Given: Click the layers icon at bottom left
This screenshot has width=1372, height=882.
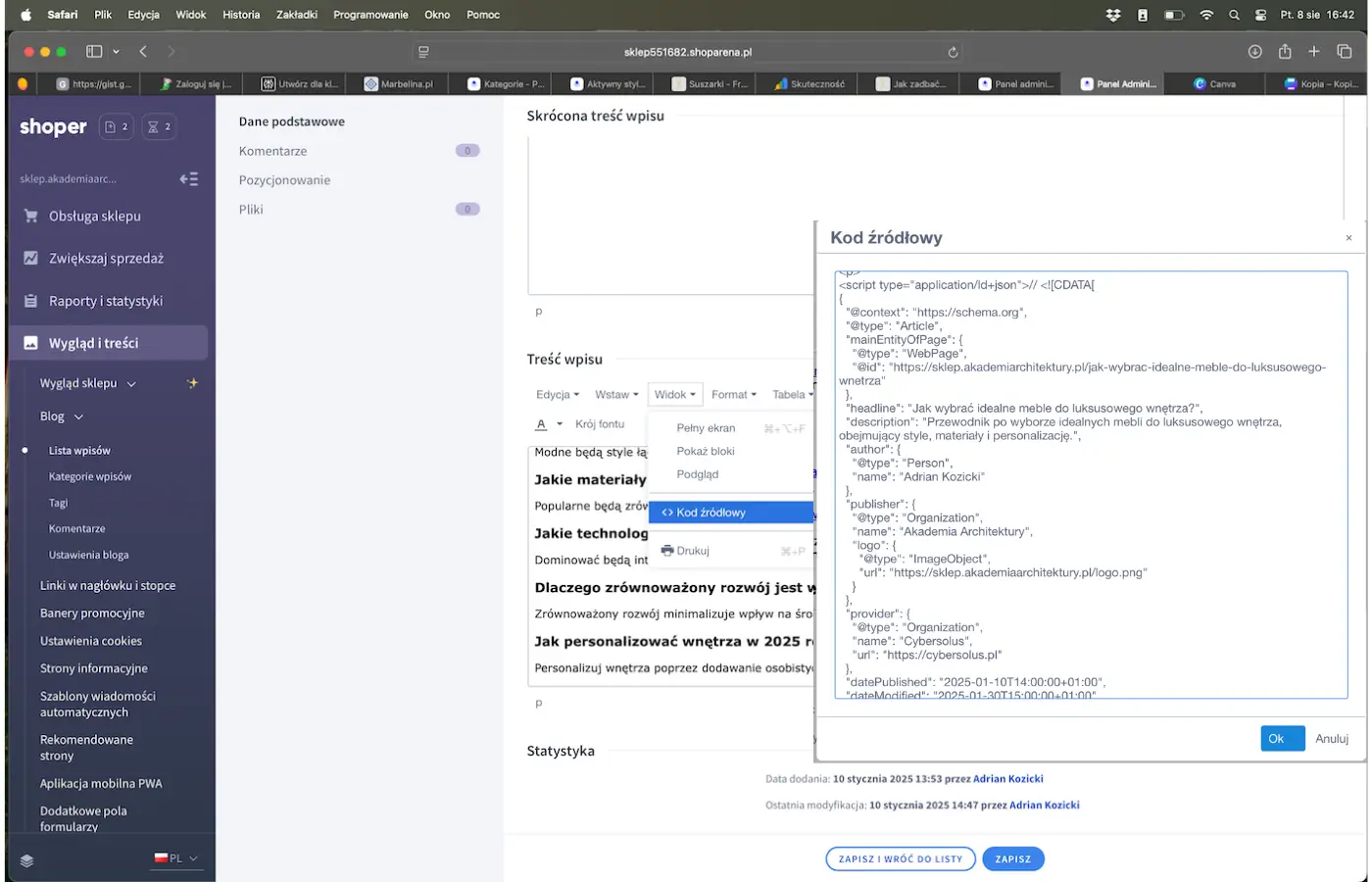Looking at the screenshot, I should tap(25, 860).
